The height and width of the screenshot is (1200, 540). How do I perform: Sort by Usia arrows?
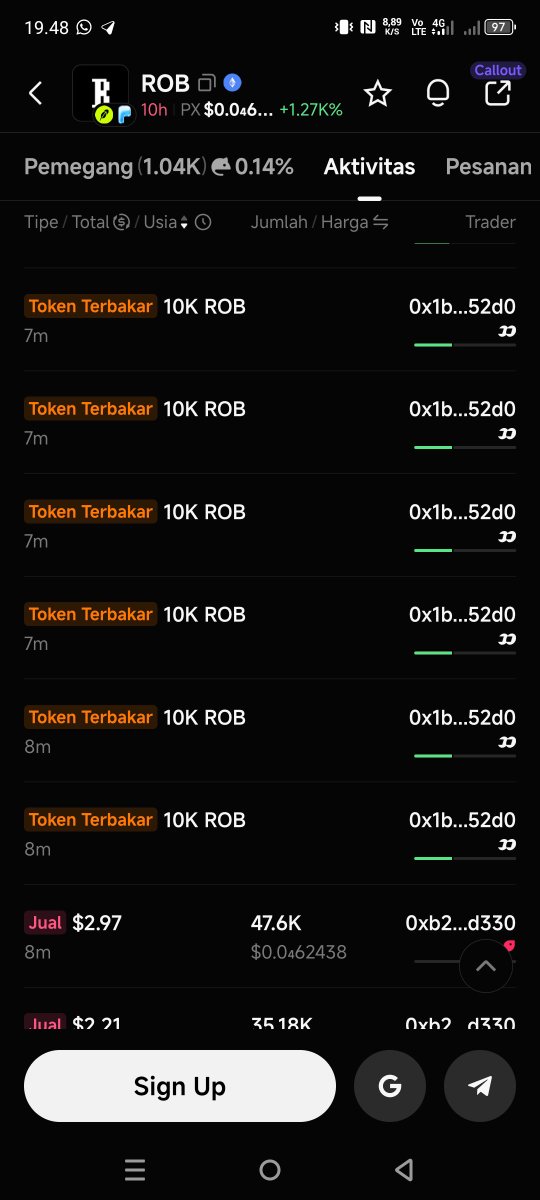[184, 223]
